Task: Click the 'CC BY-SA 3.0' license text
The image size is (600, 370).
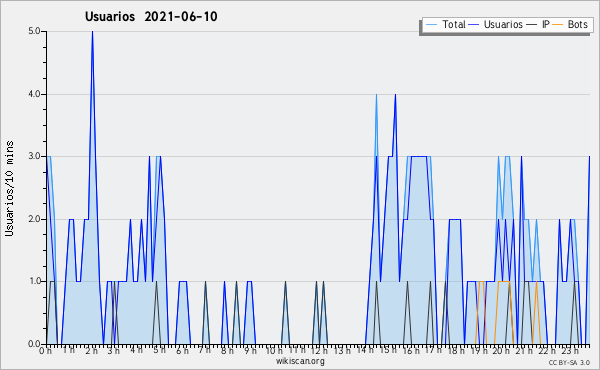Action: click(569, 362)
